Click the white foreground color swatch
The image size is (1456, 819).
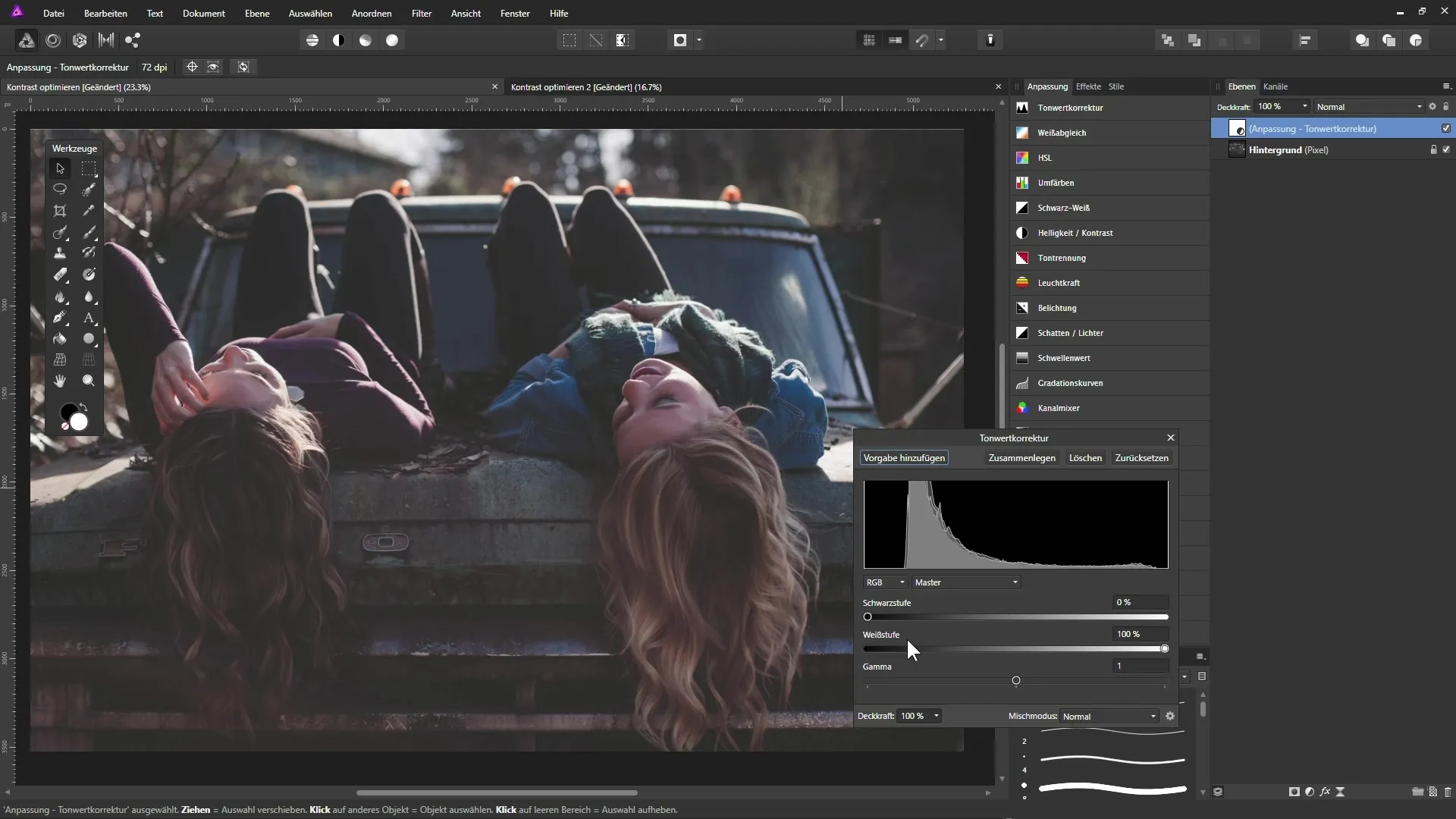pyautogui.click(x=79, y=422)
